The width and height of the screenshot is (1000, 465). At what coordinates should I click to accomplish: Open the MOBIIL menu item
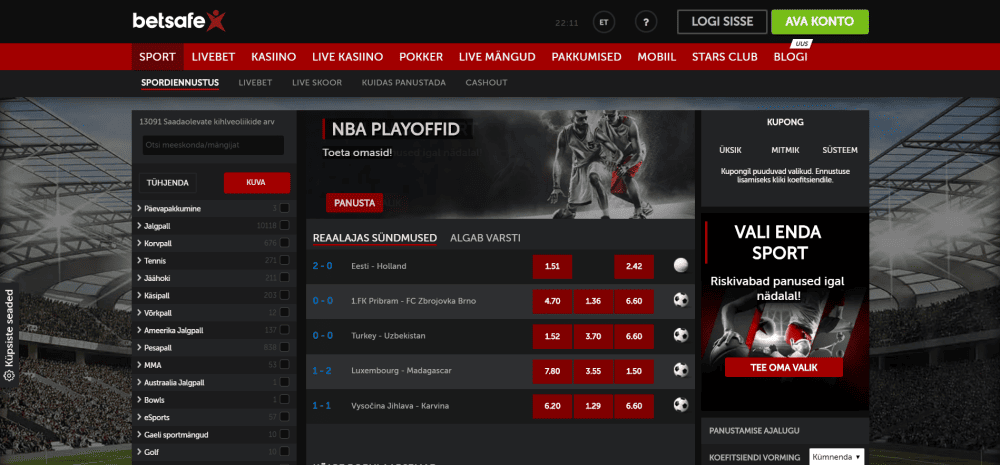pyautogui.click(x=656, y=57)
